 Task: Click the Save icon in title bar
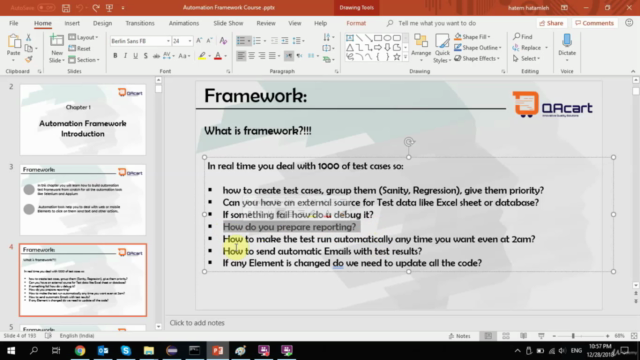click(x=66, y=8)
